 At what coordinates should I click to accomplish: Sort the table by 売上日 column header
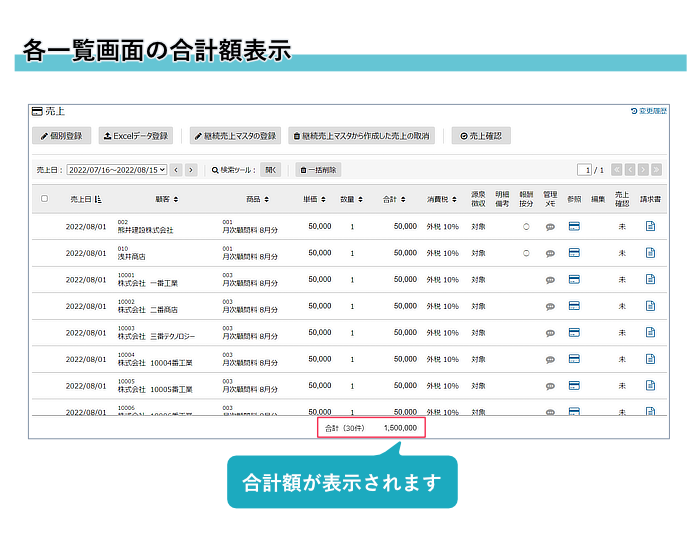pyautogui.click(x=86, y=199)
